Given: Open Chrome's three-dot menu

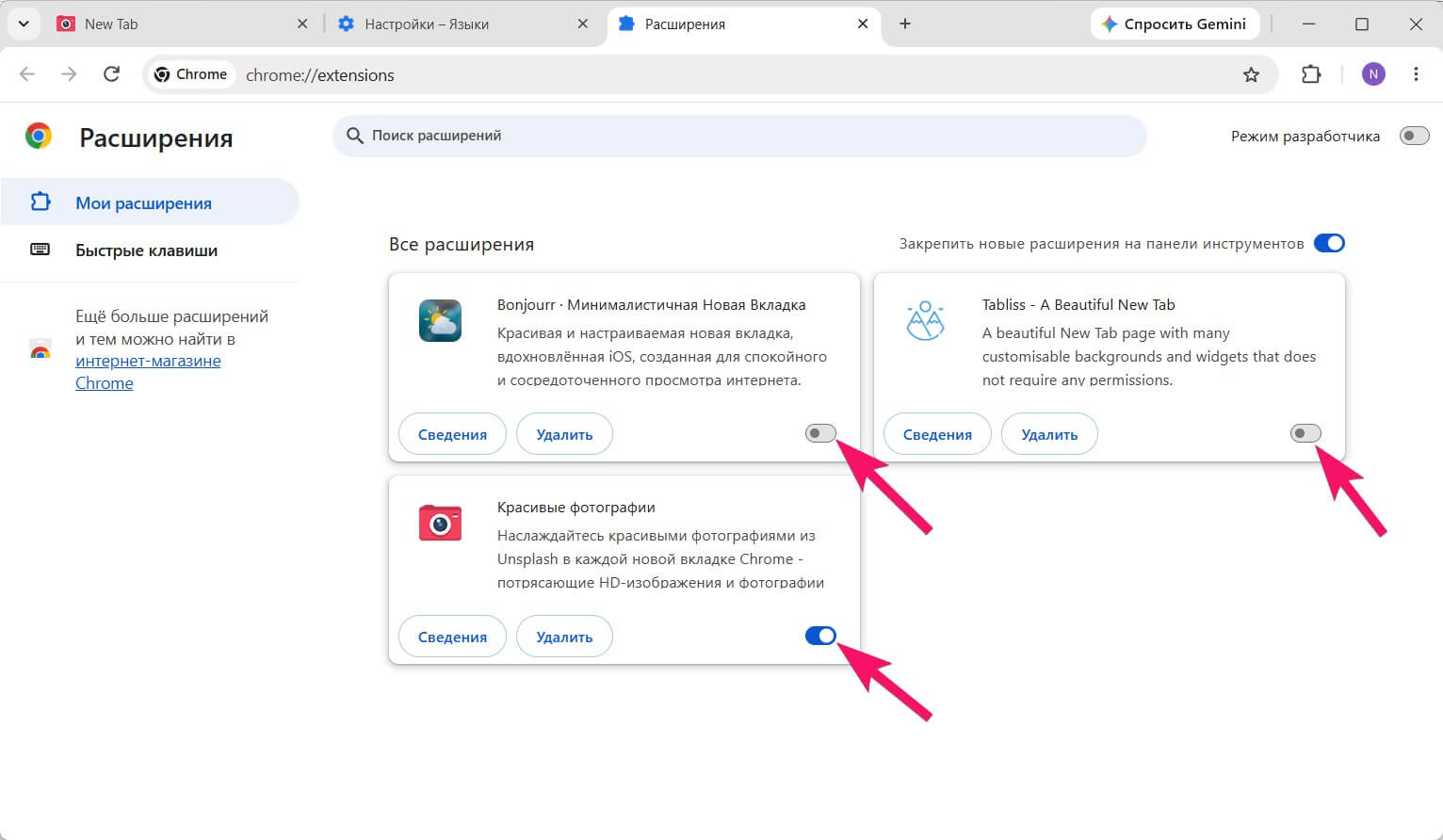Looking at the screenshot, I should pyautogui.click(x=1416, y=74).
